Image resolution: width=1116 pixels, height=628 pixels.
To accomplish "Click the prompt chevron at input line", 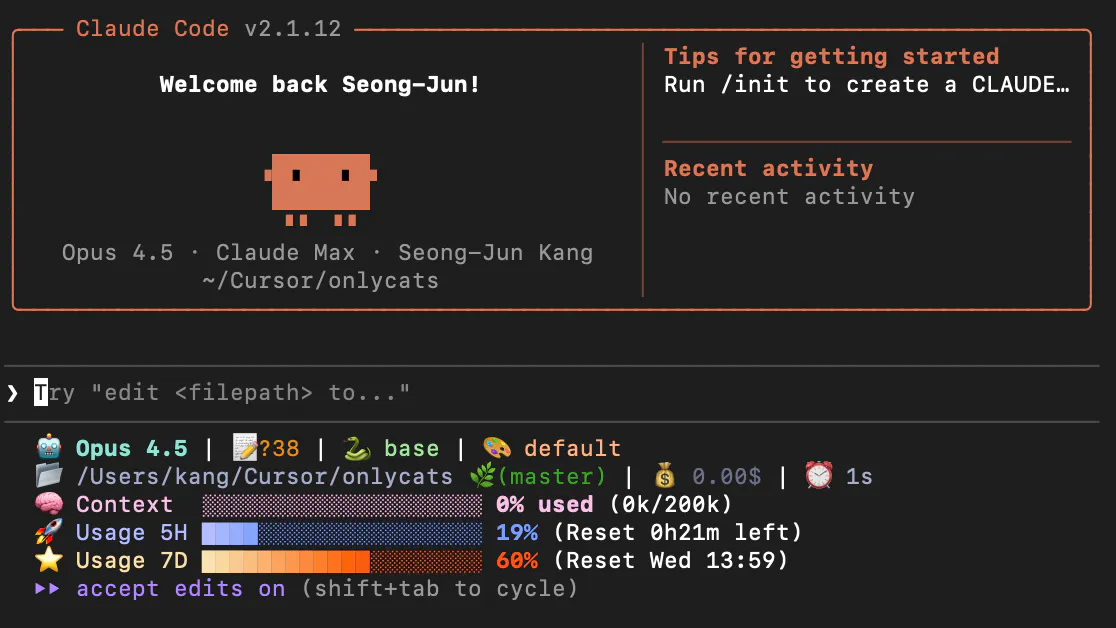I will pos(12,393).
